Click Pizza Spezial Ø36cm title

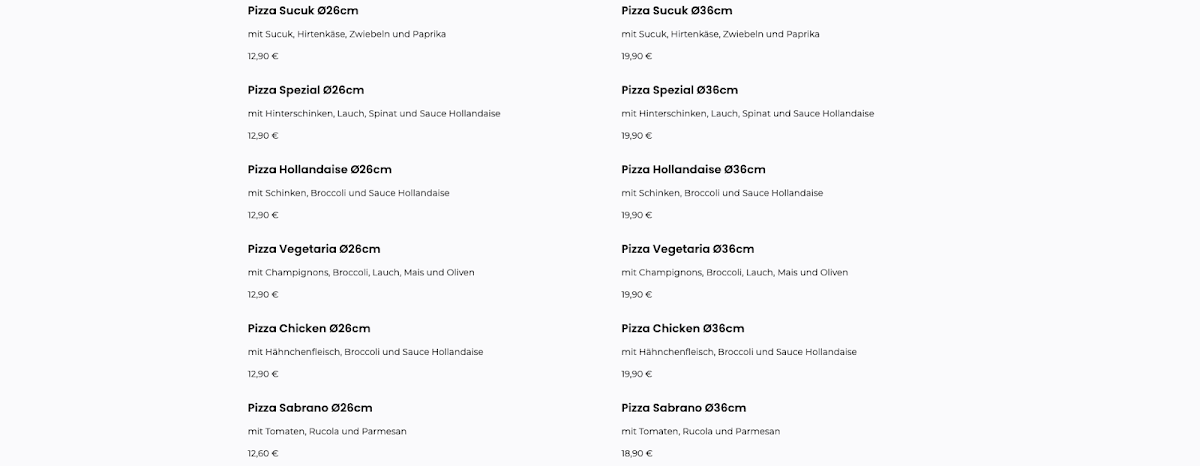[x=680, y=90]
